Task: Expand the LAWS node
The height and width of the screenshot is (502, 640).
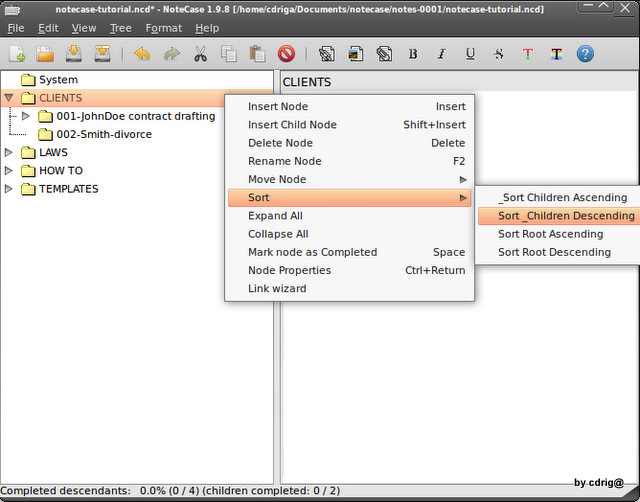Action: [x=9, y=152]
